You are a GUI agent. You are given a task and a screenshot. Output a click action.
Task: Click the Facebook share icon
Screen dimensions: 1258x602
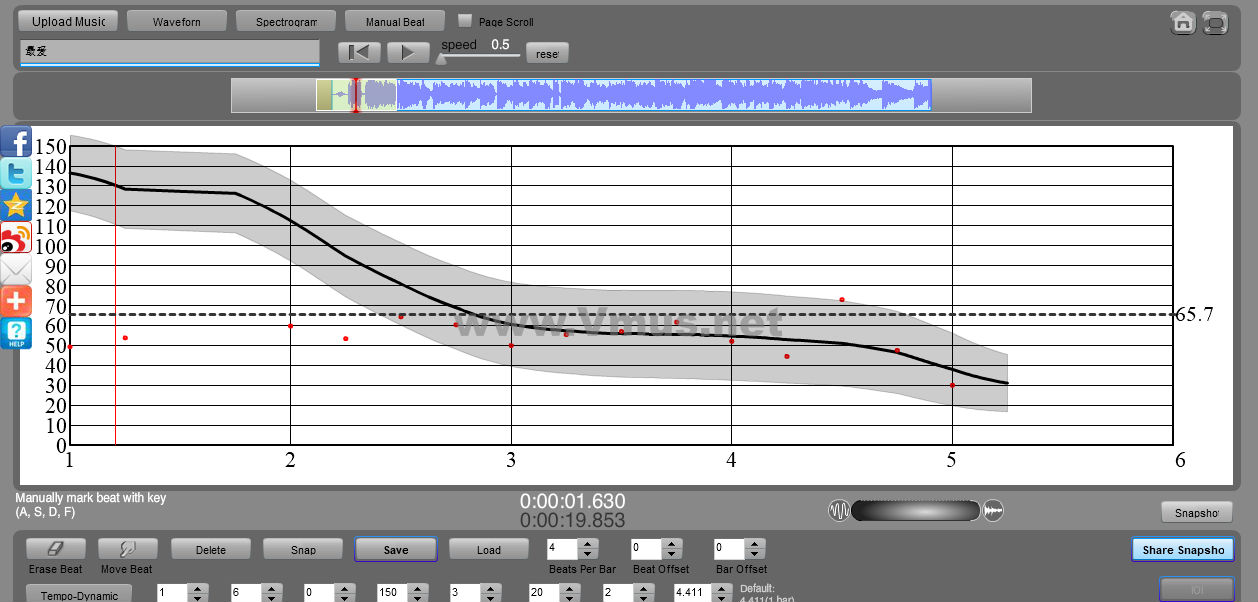click(16, 142)
